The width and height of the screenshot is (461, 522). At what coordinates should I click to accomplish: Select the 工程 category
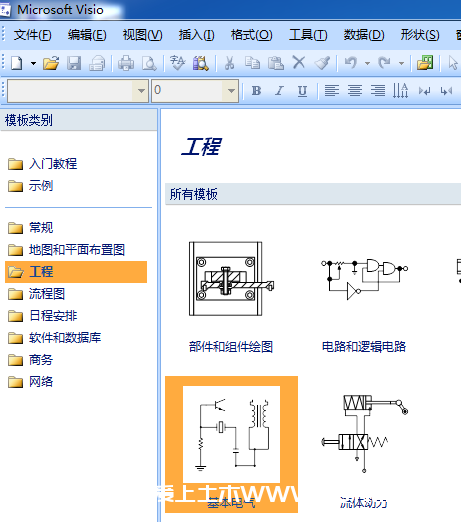76,272
